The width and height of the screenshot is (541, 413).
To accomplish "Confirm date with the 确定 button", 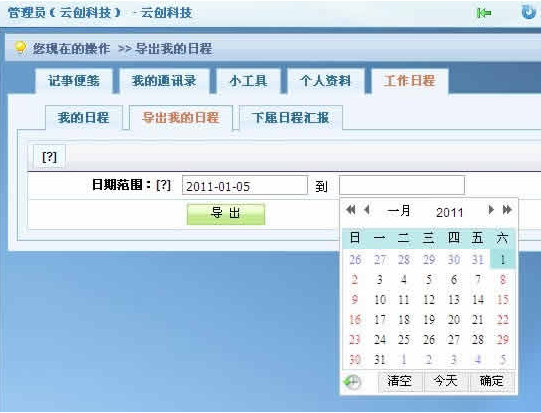I will tap(492, 381).
